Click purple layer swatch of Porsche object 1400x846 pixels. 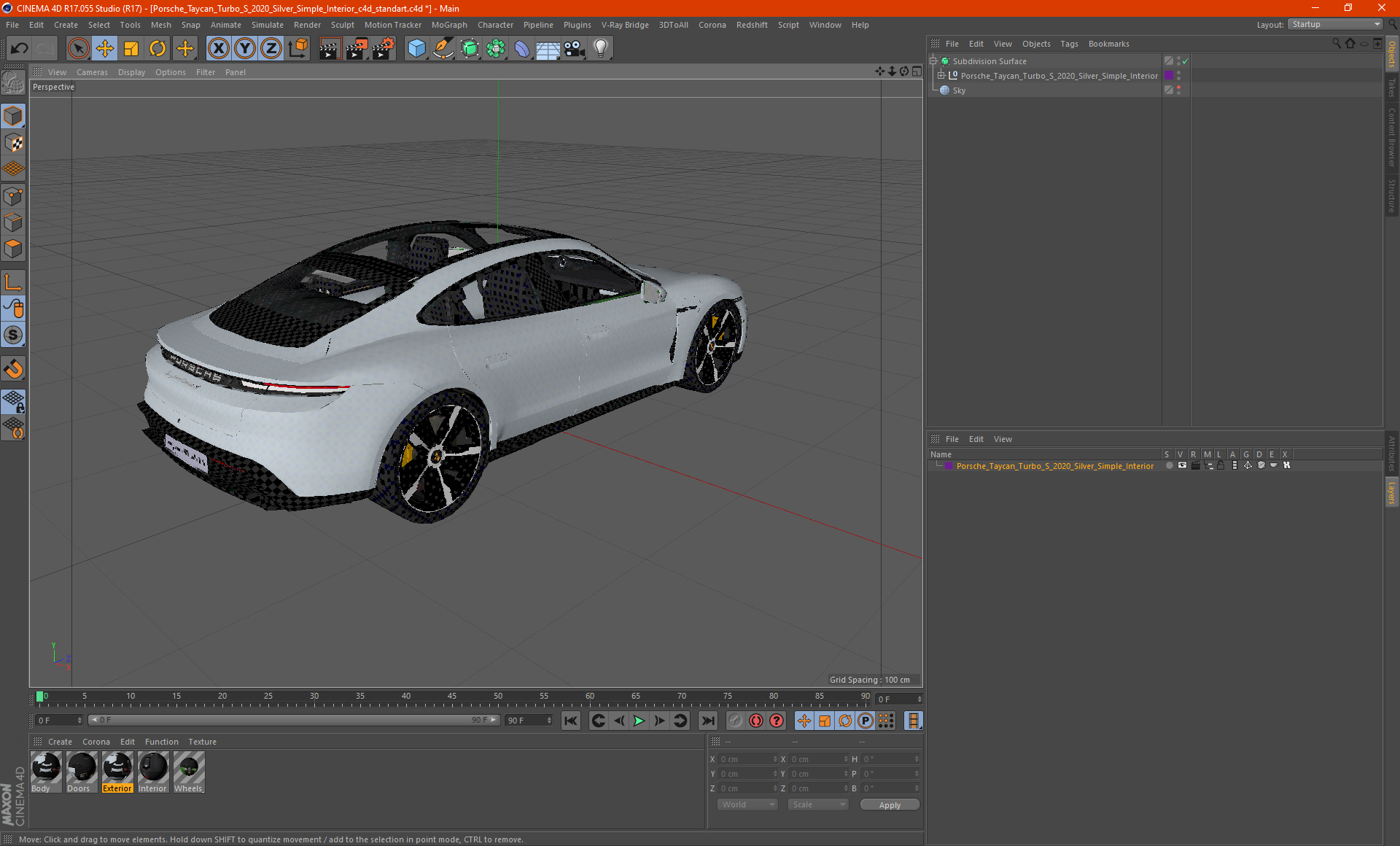1169,76
